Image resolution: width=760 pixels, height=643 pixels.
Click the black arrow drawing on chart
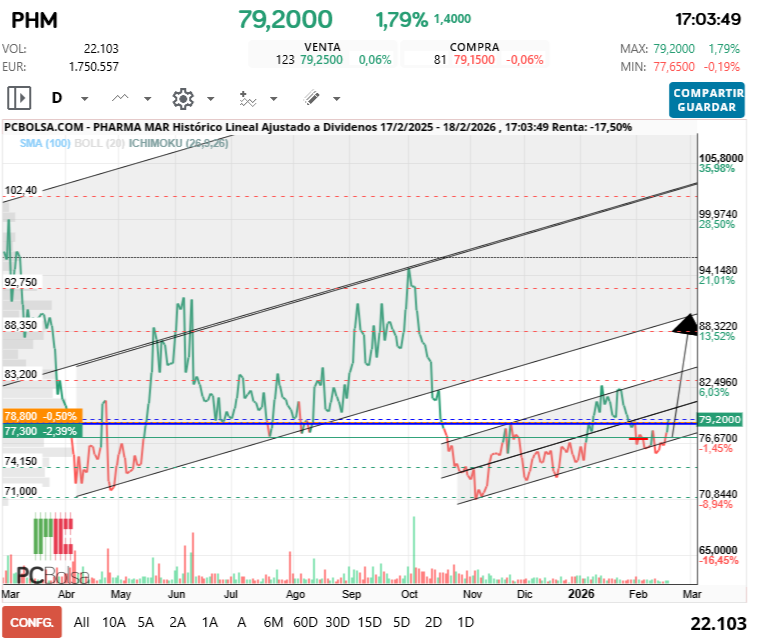(686, 323)
